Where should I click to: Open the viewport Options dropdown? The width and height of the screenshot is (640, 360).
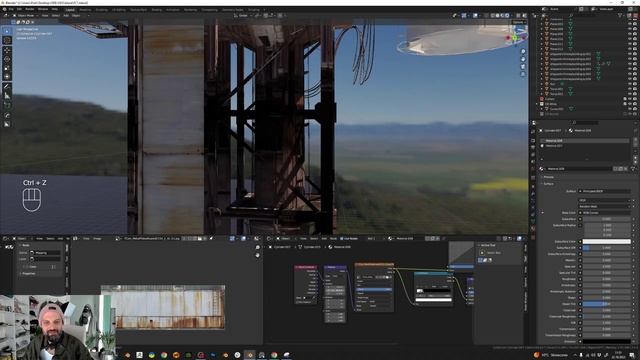click(518, 22)
